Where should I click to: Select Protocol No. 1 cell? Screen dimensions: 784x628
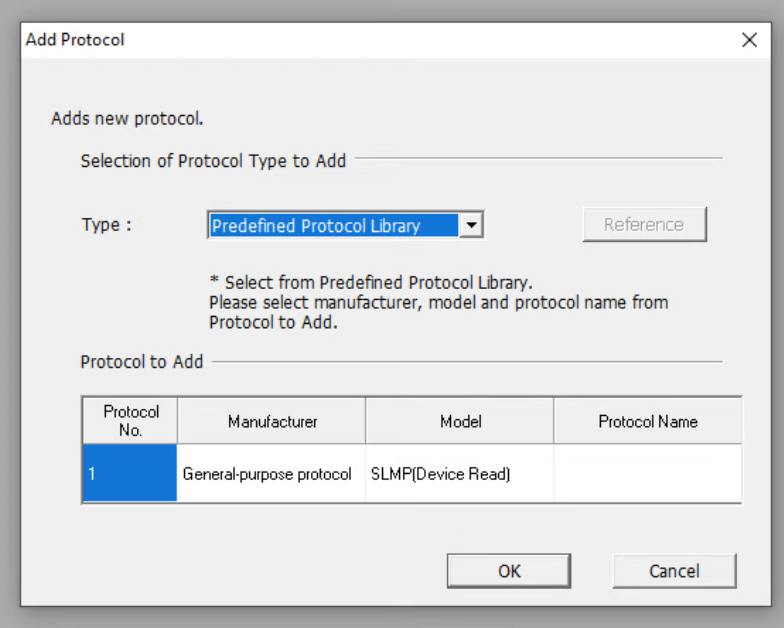(x=130, y=473)
